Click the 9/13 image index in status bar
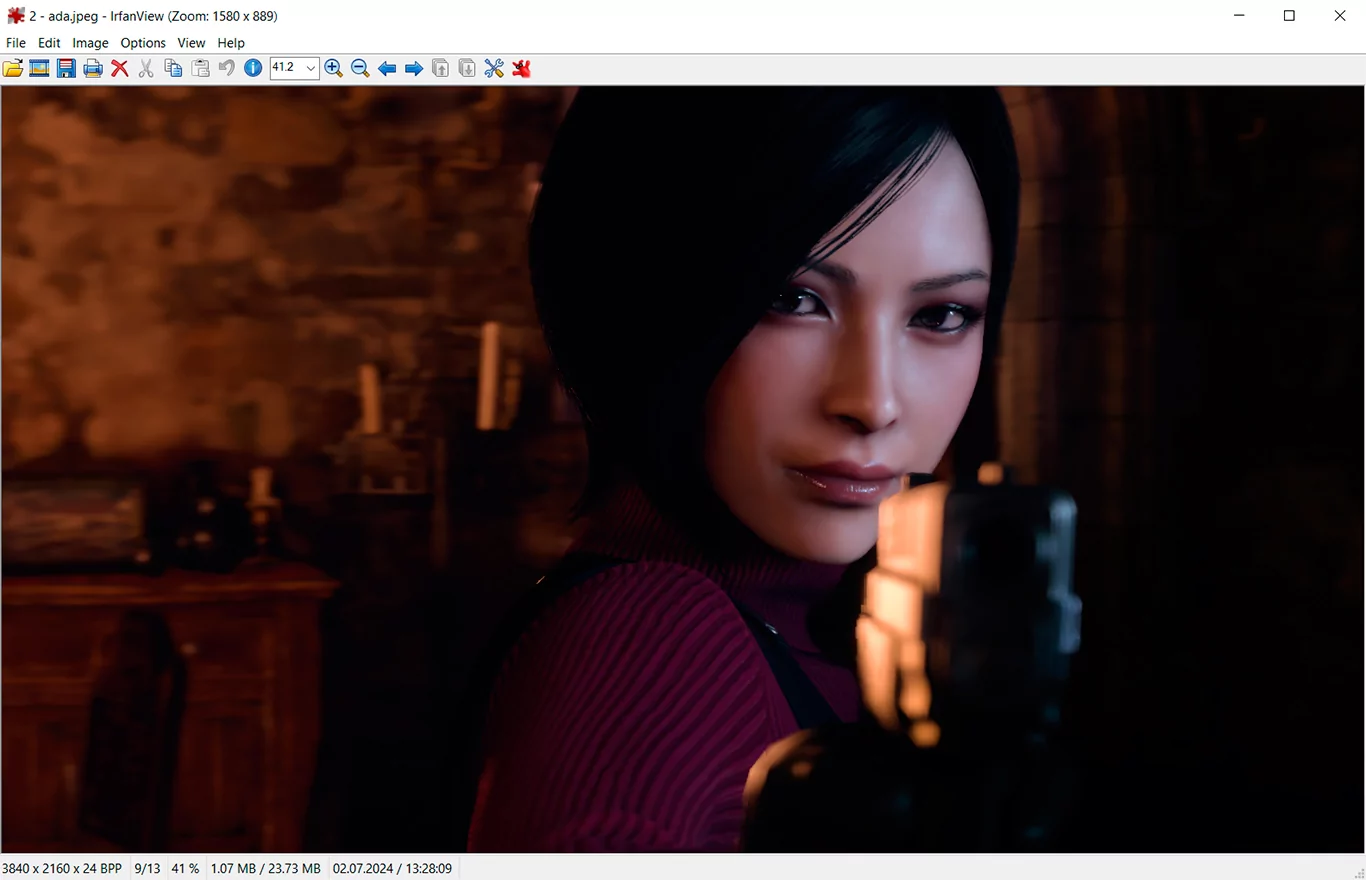 [147, 868]
